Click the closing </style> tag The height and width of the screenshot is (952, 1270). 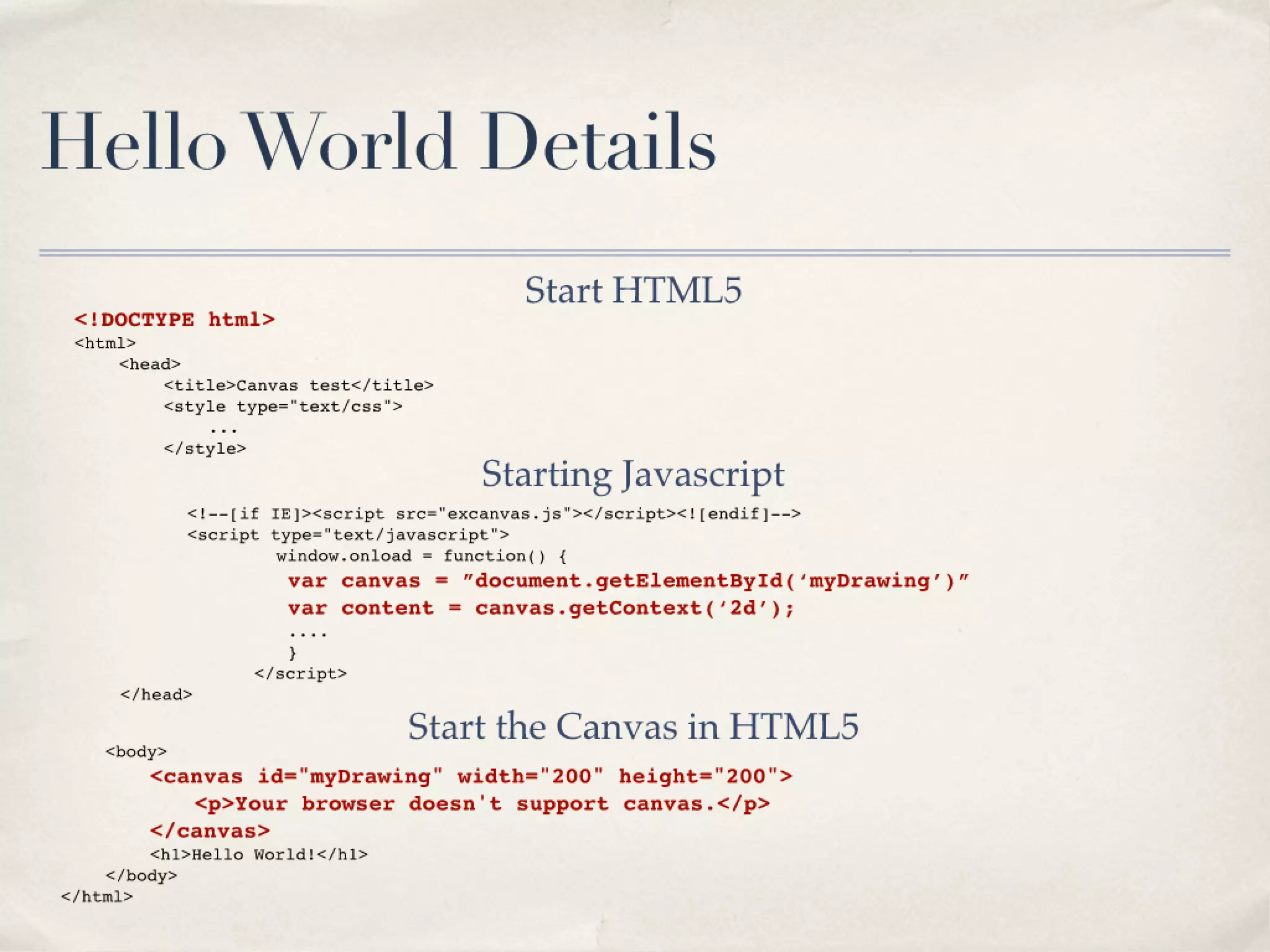(x=205, y=448)
